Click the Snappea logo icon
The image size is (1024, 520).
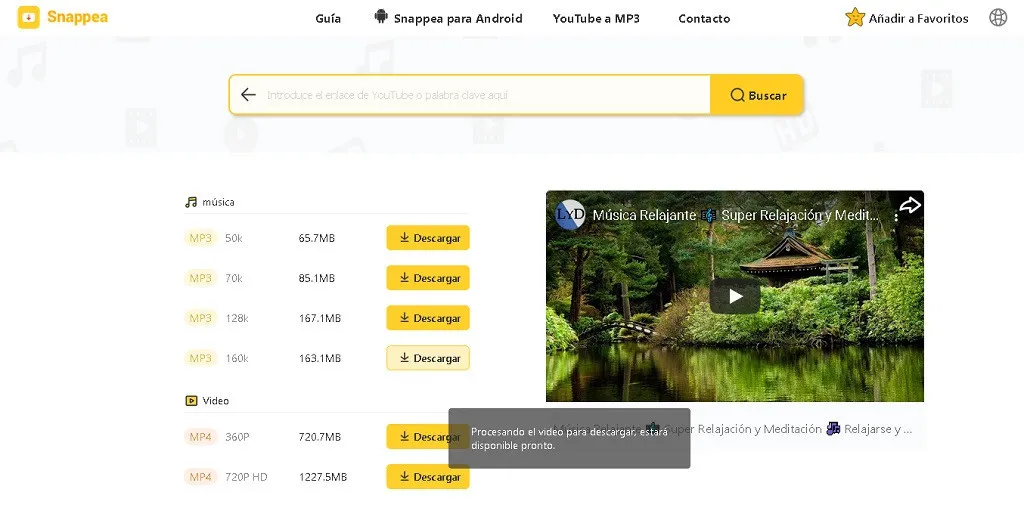pyautogui.click(x=29, y=18)
